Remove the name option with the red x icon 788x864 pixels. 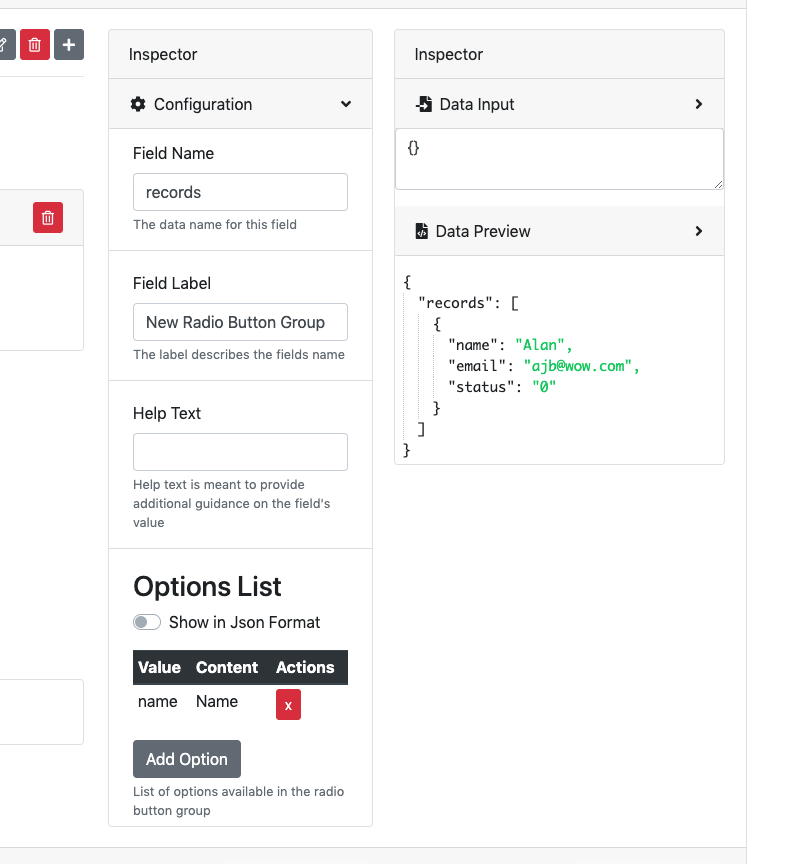click(x=288, y=705)
